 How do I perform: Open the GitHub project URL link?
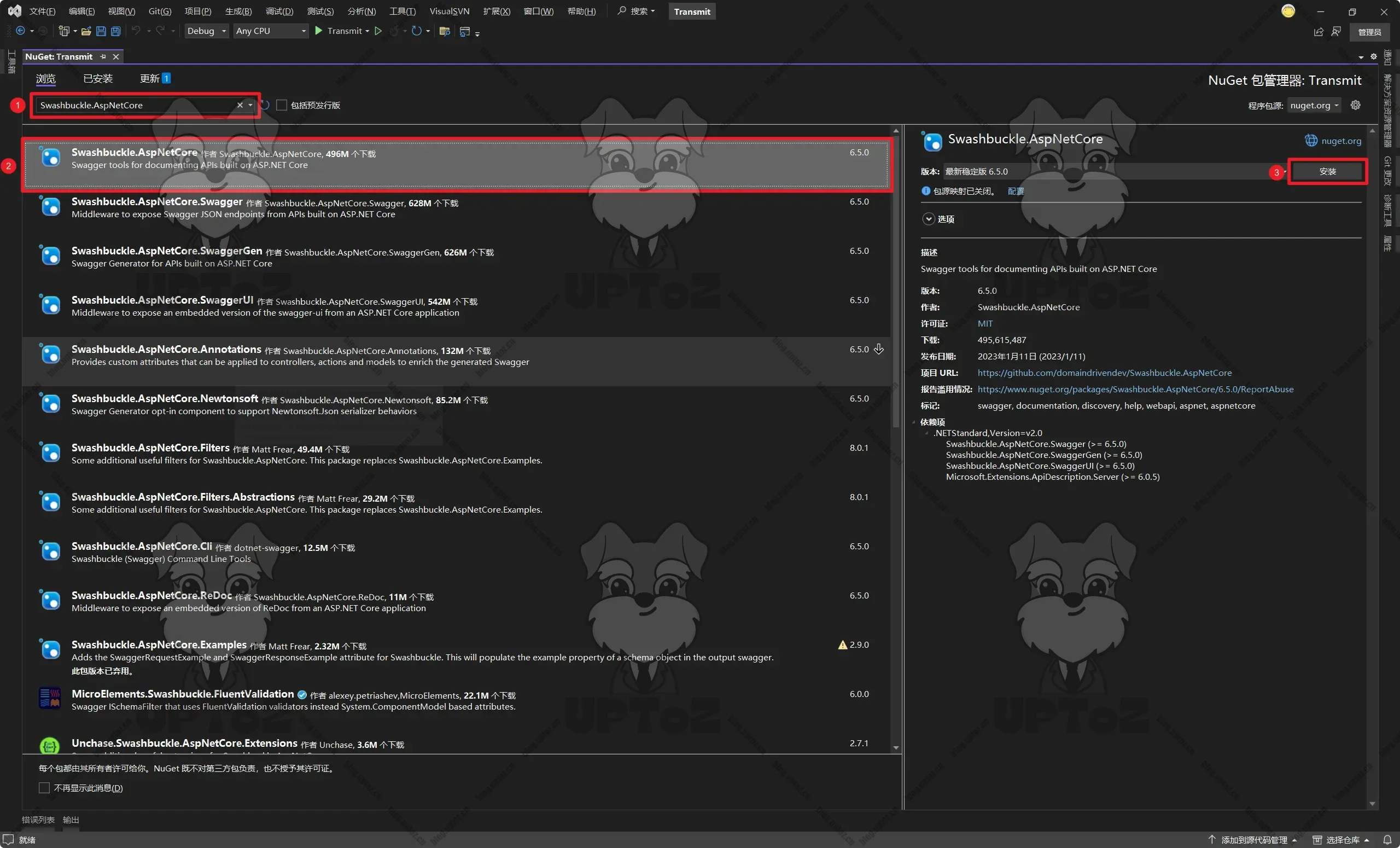coord(1105,373)
